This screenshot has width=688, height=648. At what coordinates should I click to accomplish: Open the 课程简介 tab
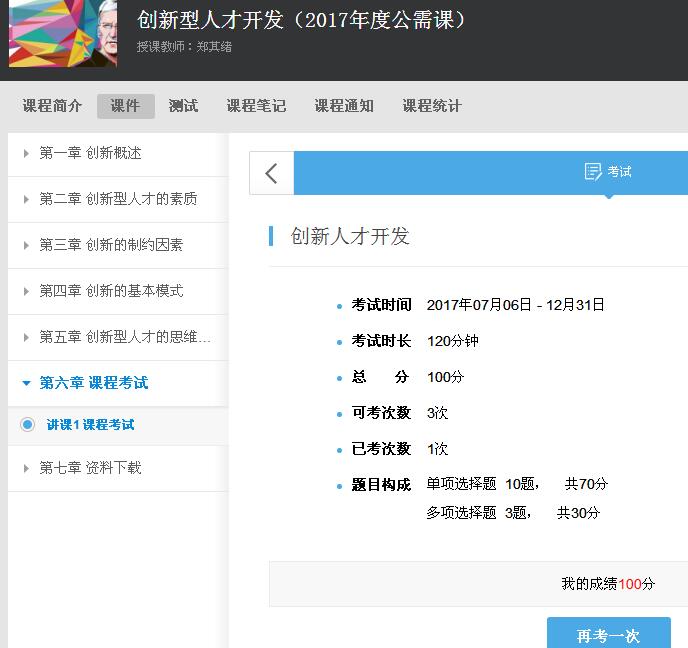[52, 106]
